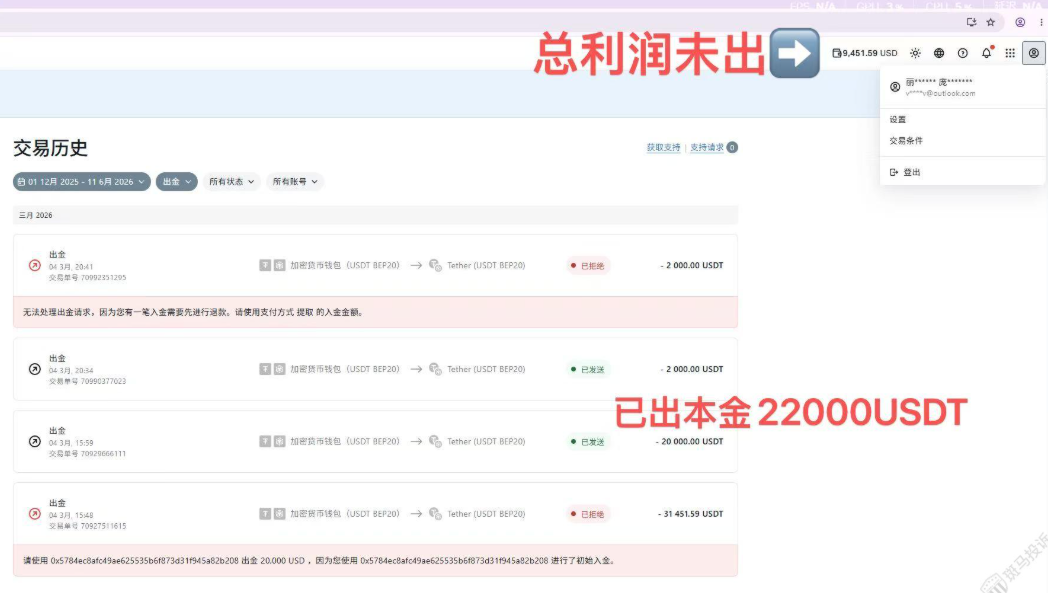Click the 获取支持 link
This screenshot has width=1048, height=593.
coord(663,148)
